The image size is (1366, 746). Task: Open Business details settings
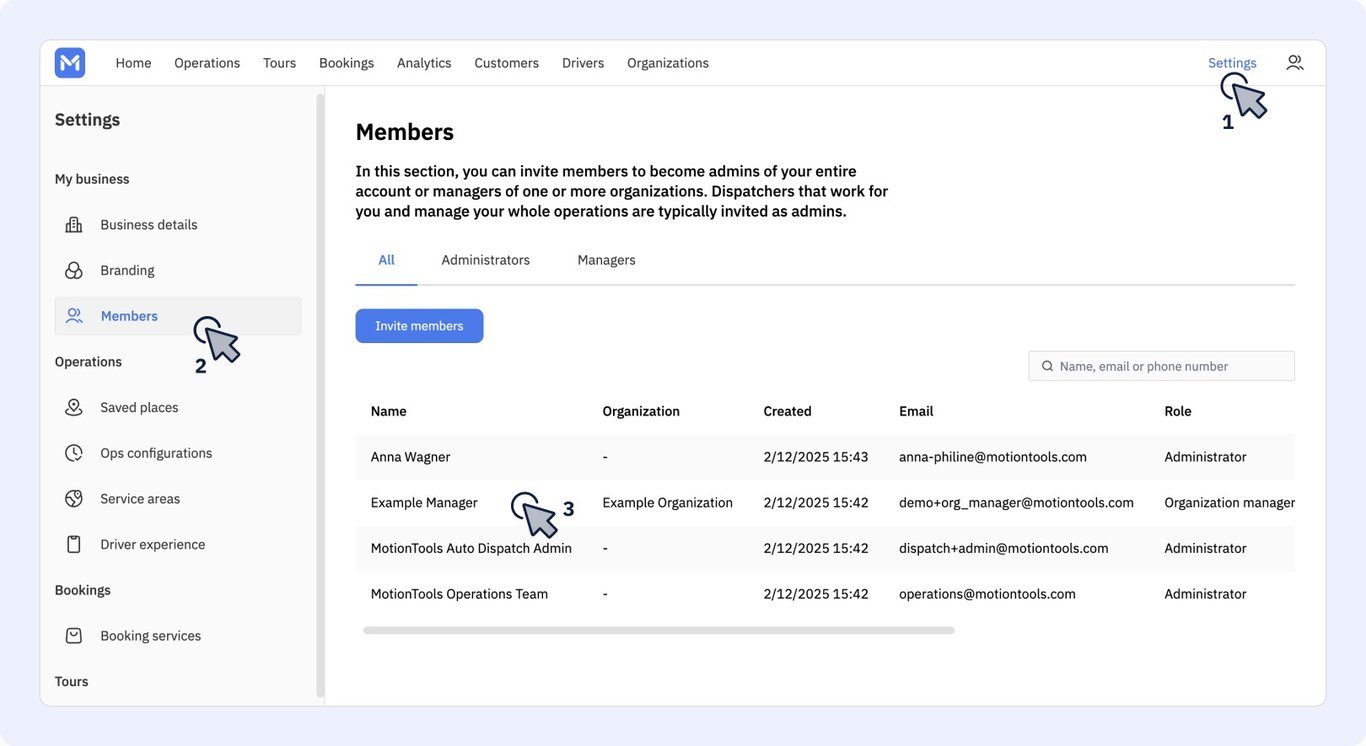click(x=178, y=225)
